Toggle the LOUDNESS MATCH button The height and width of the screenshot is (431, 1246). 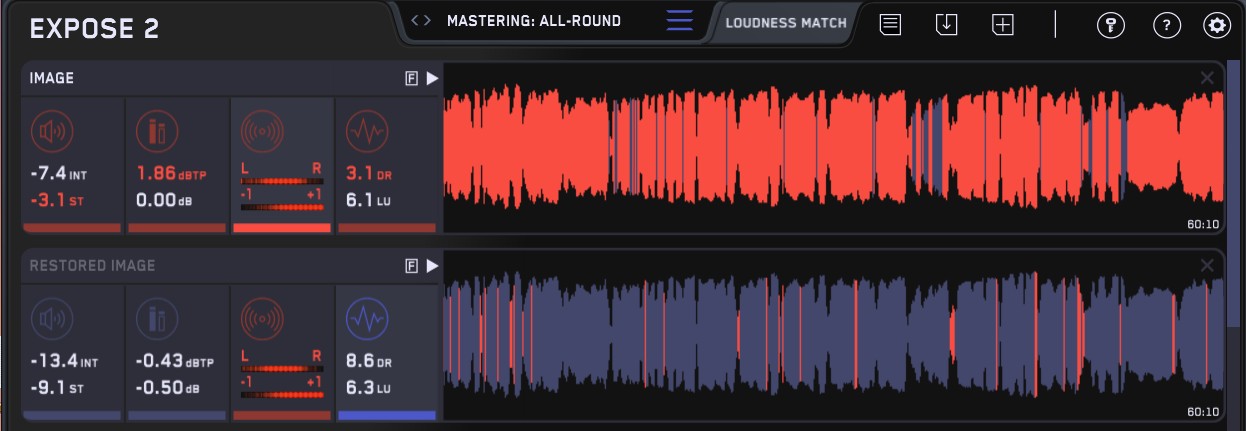(x=785, y=23)
